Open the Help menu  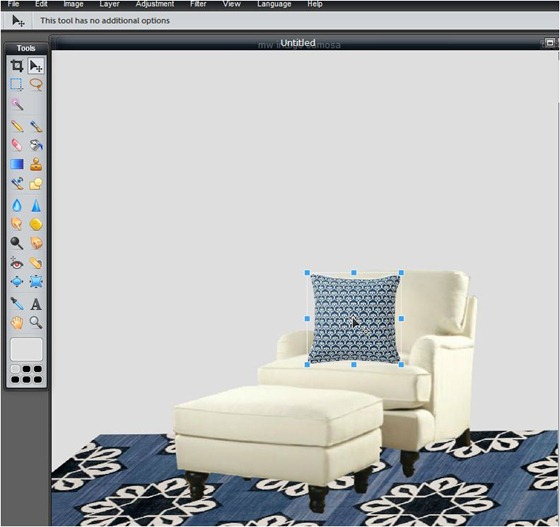click(x=315, y=4)
